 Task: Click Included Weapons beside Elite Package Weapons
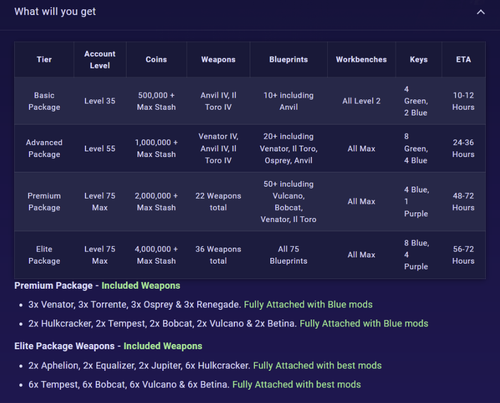[163, 346]
